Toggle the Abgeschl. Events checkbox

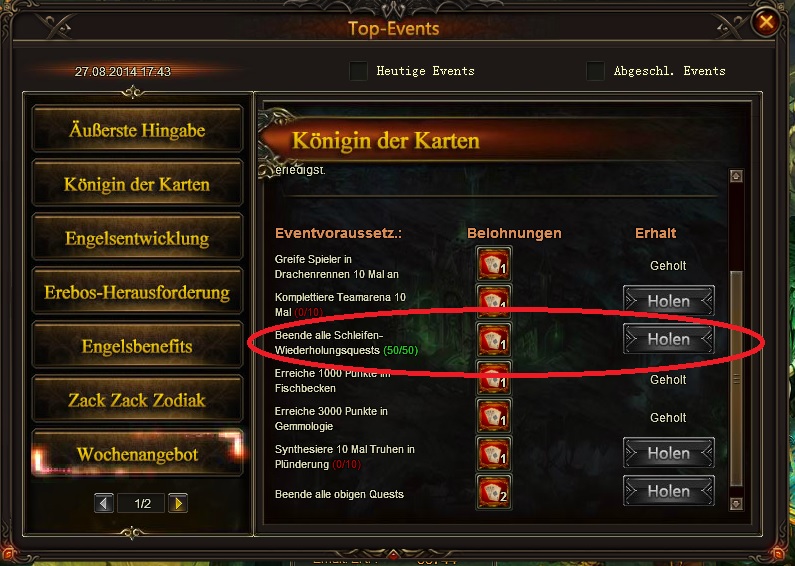(595, 71)
